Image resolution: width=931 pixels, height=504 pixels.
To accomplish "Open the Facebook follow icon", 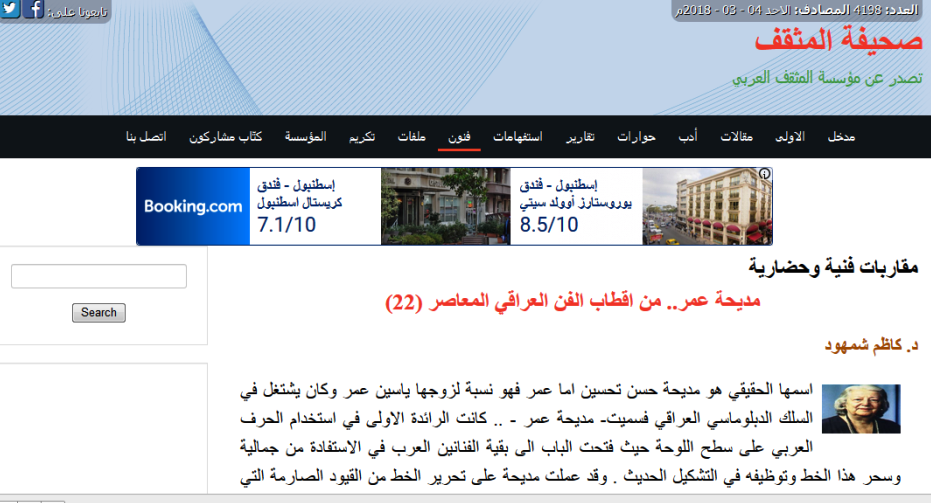I will pos(33,10).
